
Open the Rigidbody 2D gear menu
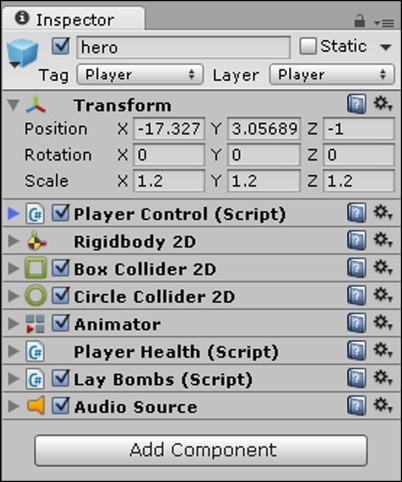[383, 240]
